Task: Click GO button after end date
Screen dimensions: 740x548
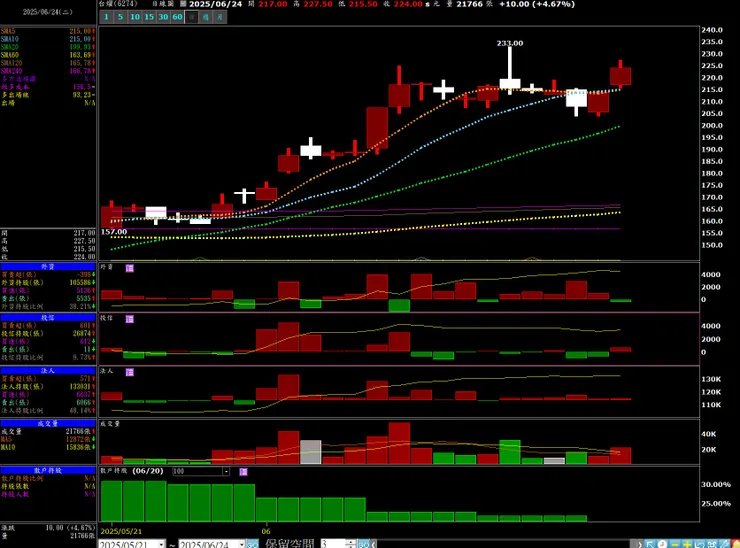Action: 252,544
